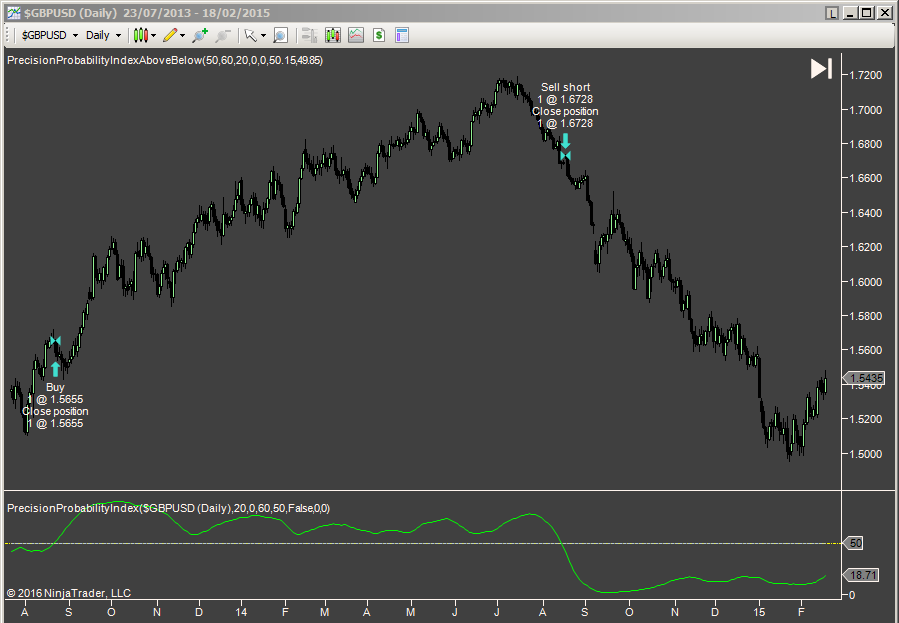Click the '14' year label on time axis
Image resolution: width=899 pixels, height=623 pixels.
coord(241,612)
